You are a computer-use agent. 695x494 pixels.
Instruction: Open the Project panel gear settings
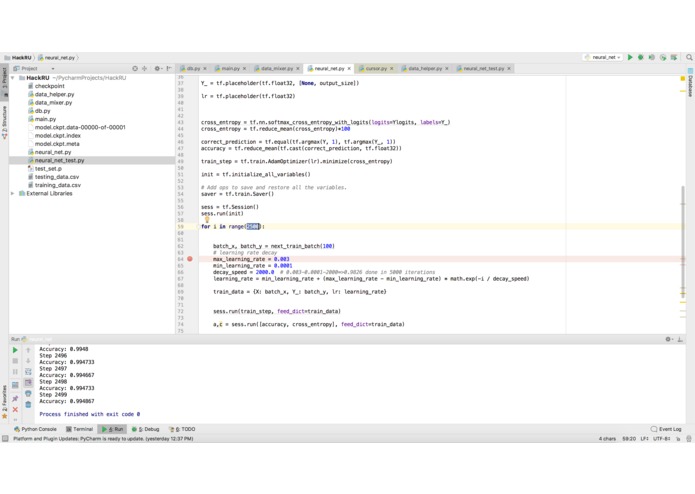(x=157, y=69)
